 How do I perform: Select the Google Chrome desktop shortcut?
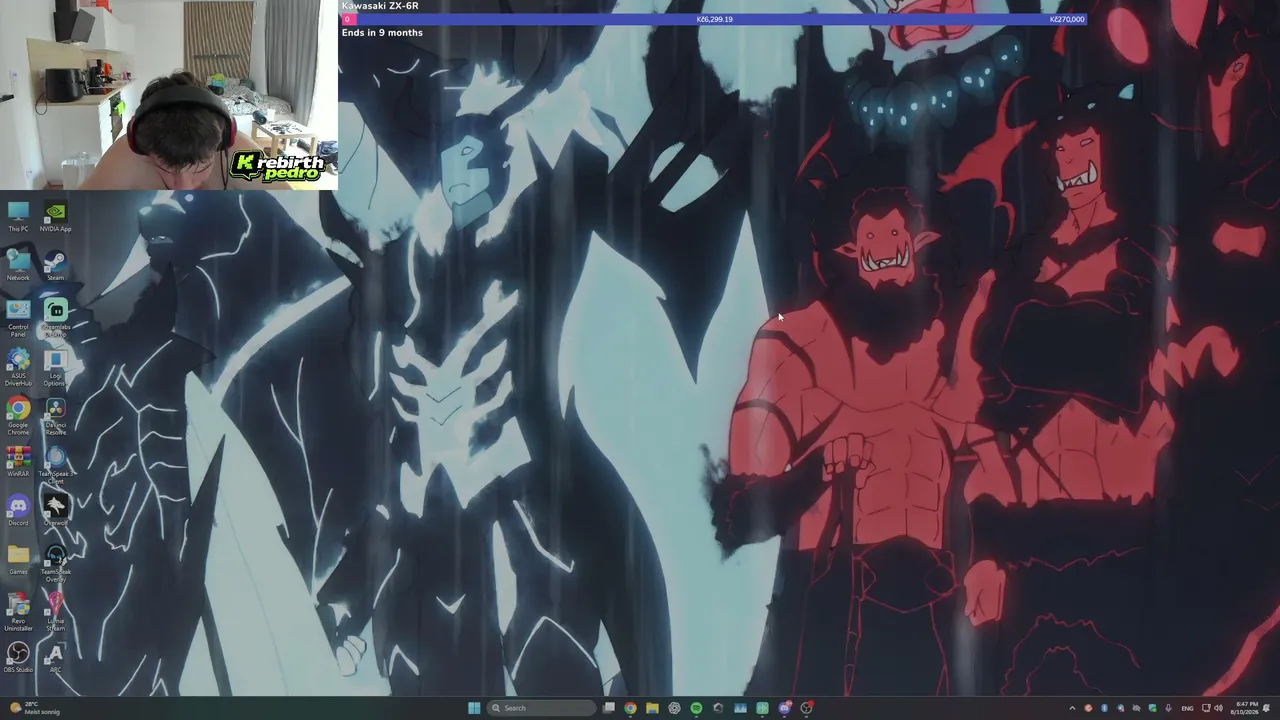[18, 416]
